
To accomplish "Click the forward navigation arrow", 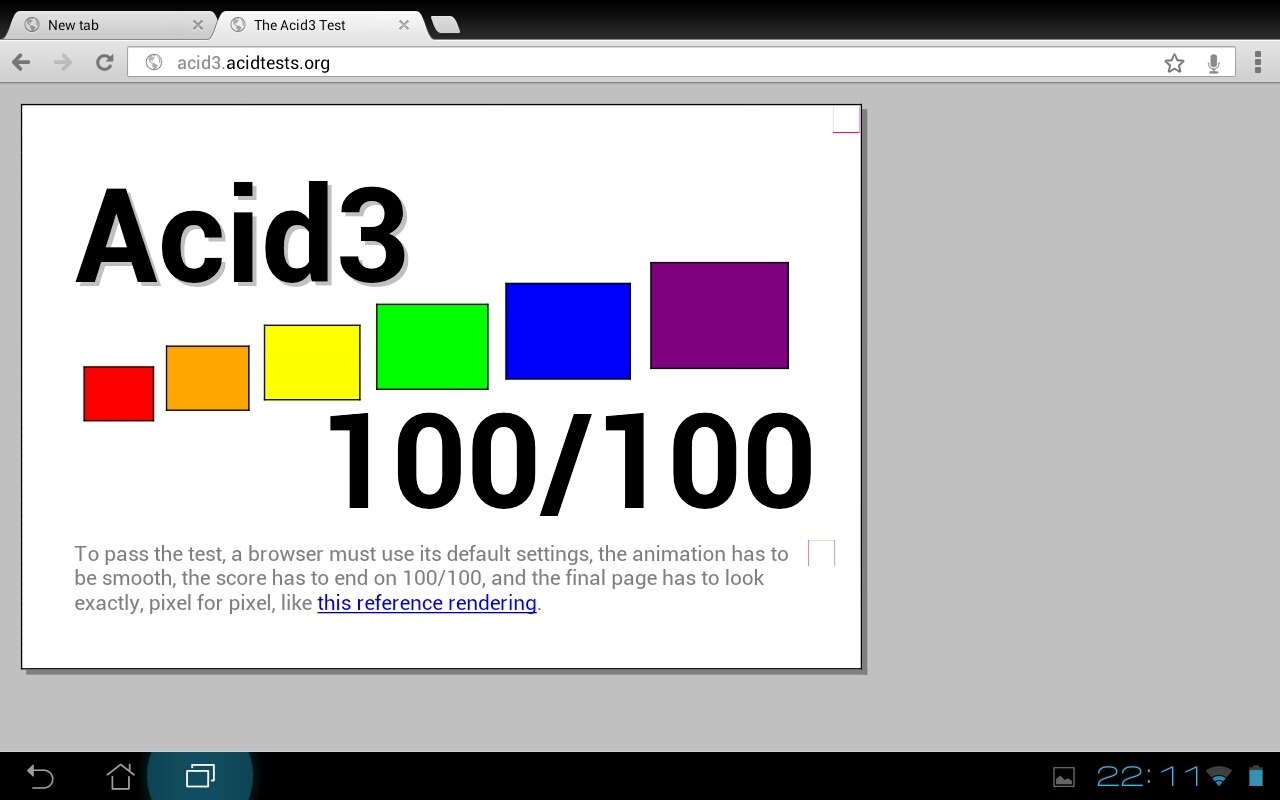I will [62, 62].
